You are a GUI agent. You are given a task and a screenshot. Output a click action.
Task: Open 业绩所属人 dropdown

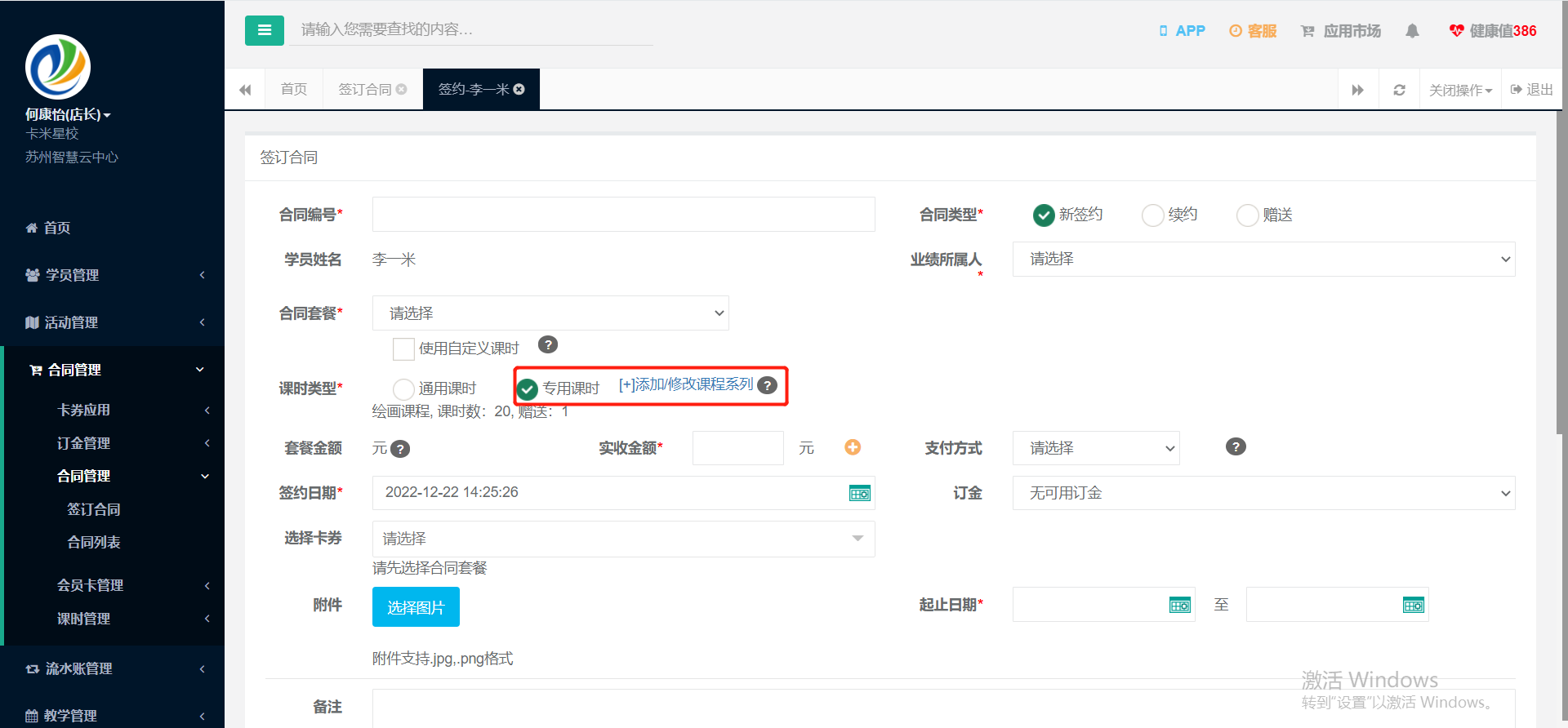[1263, 259]
